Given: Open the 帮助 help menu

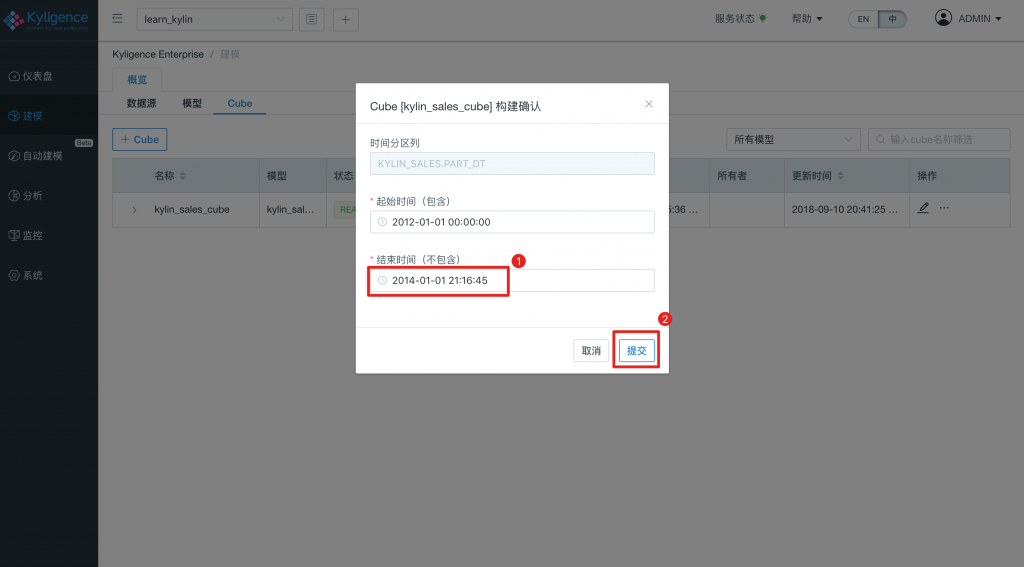Looking at the screenshot, I should pos(807,19).
